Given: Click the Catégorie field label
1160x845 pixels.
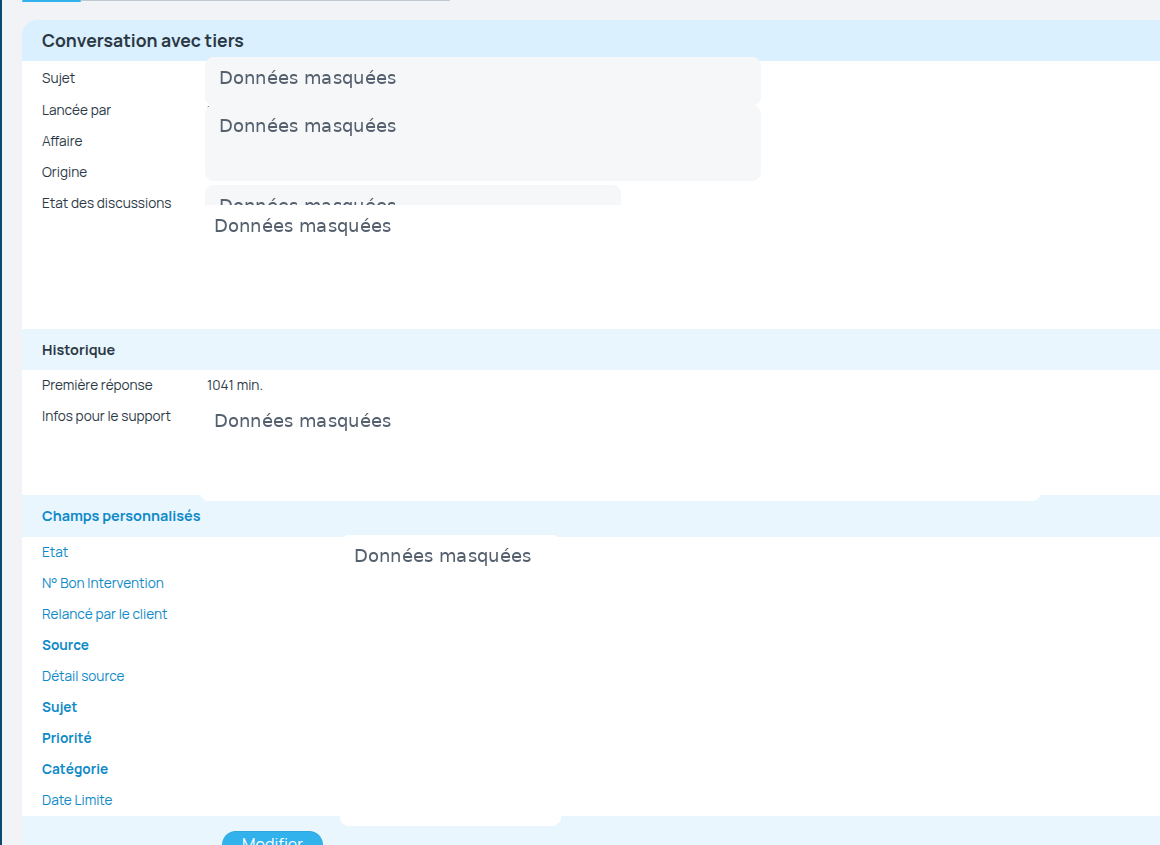Looking at the screenshot, I should pyautogui.click(x=75, y=770).
